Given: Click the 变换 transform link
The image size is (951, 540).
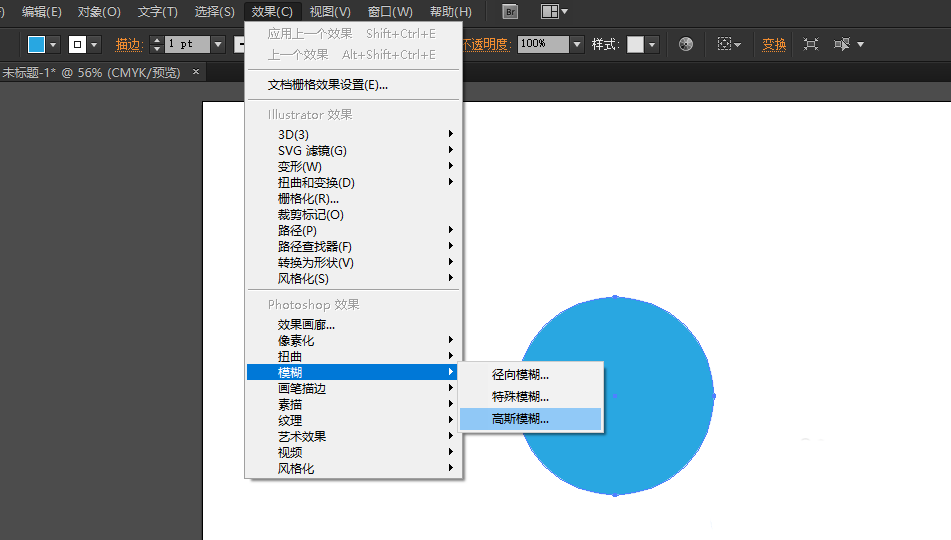Looking at the screenshot, I should (774, 44).
